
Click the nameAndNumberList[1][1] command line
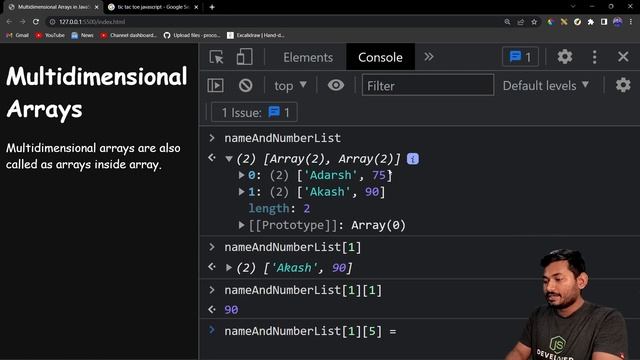click(x=303, y=290)
